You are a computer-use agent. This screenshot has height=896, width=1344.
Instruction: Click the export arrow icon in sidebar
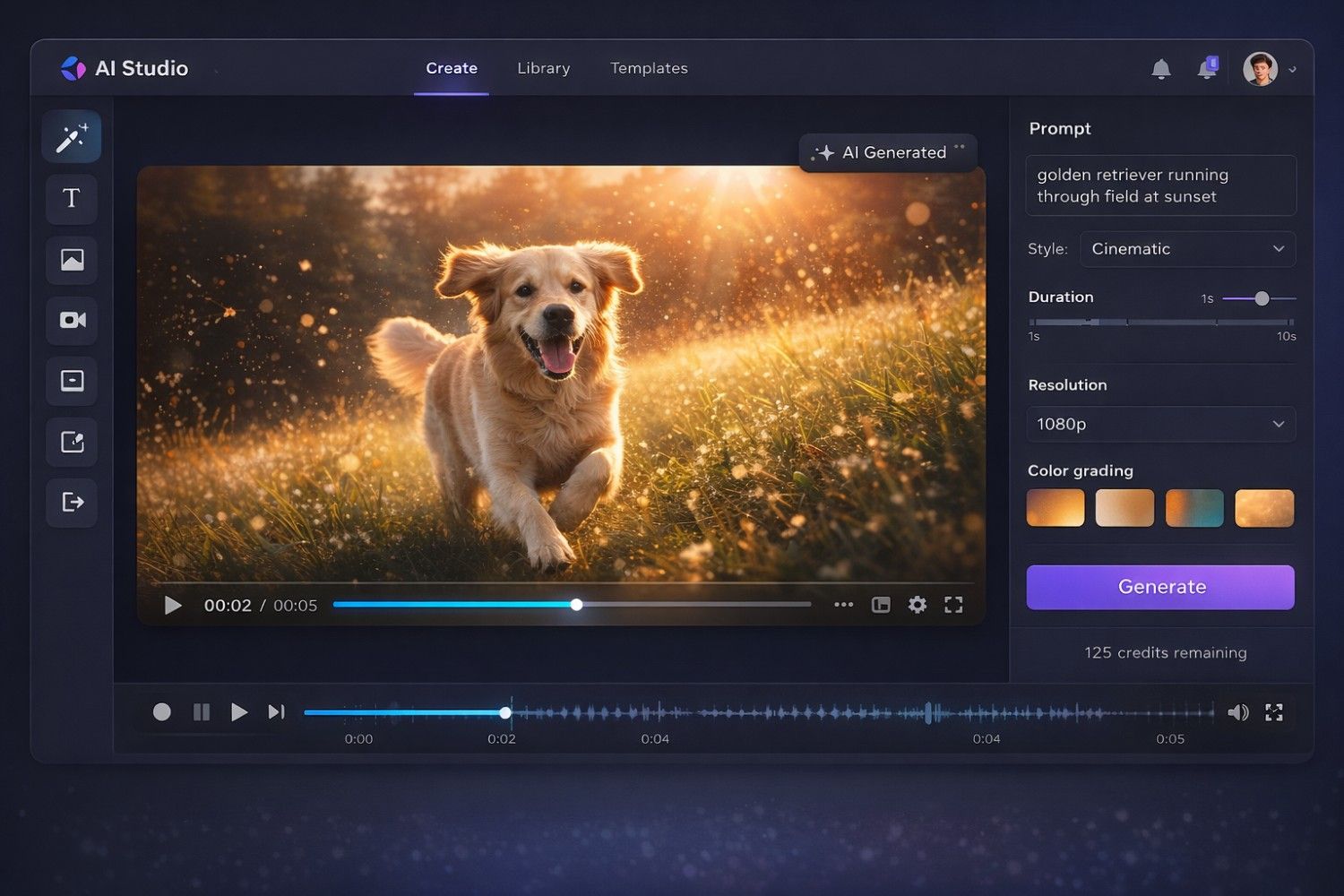click(72, 502)
